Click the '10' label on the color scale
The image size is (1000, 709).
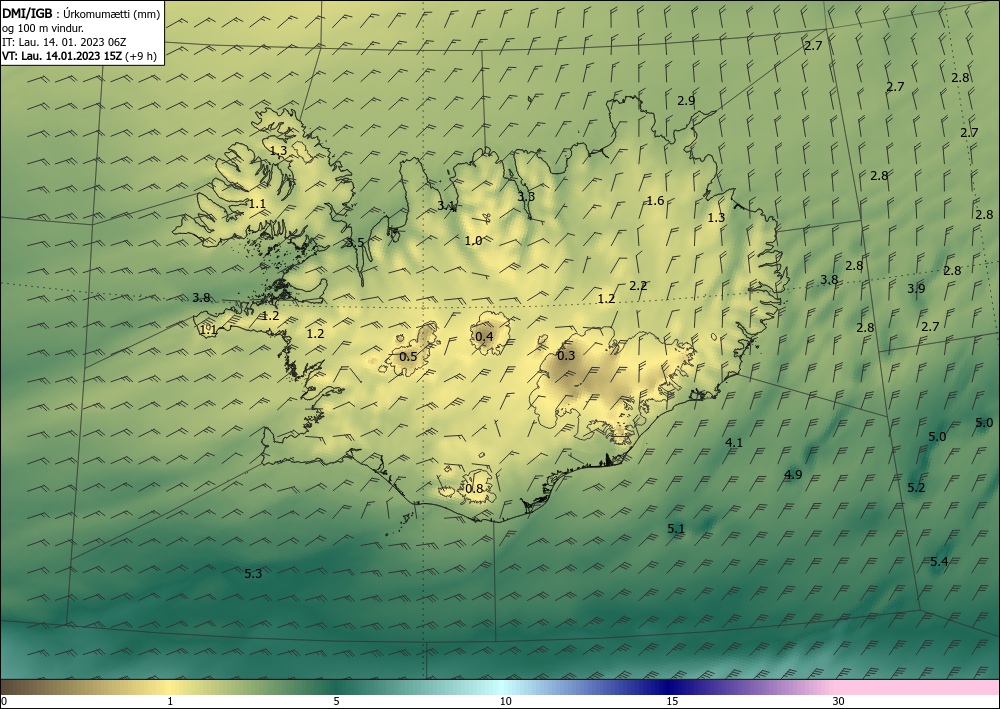pos(506,702)
